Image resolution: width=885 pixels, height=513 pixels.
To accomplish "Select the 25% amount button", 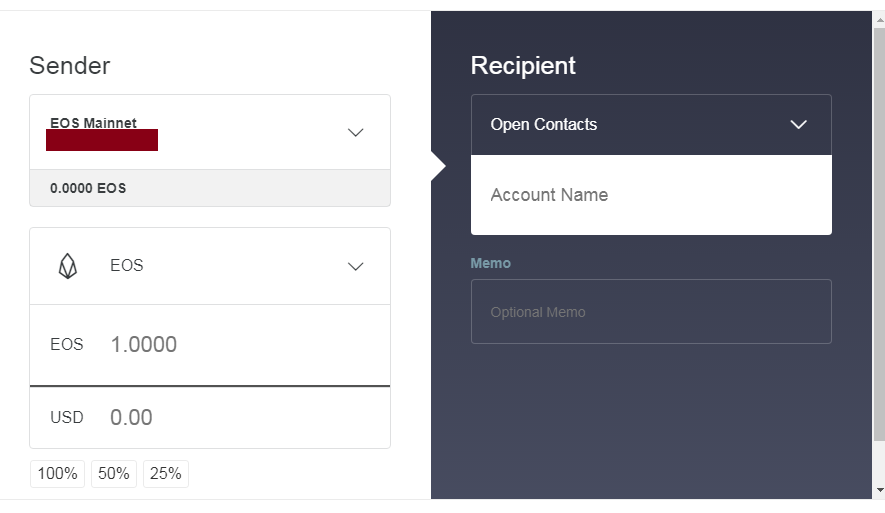I will (x=166, y=473).
